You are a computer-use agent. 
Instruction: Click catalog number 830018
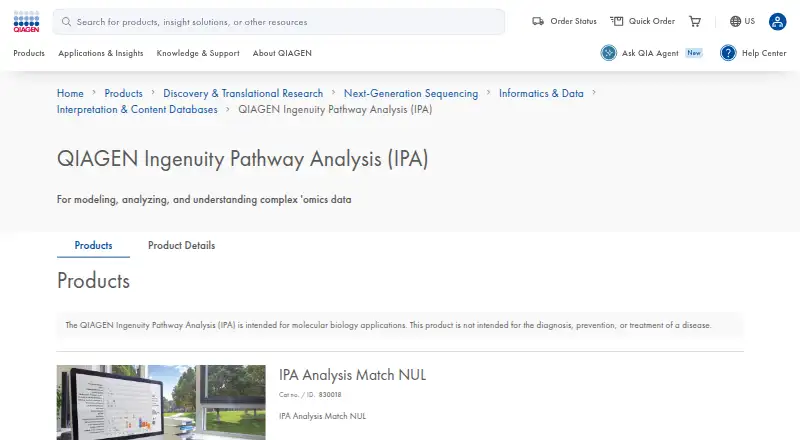330,395
